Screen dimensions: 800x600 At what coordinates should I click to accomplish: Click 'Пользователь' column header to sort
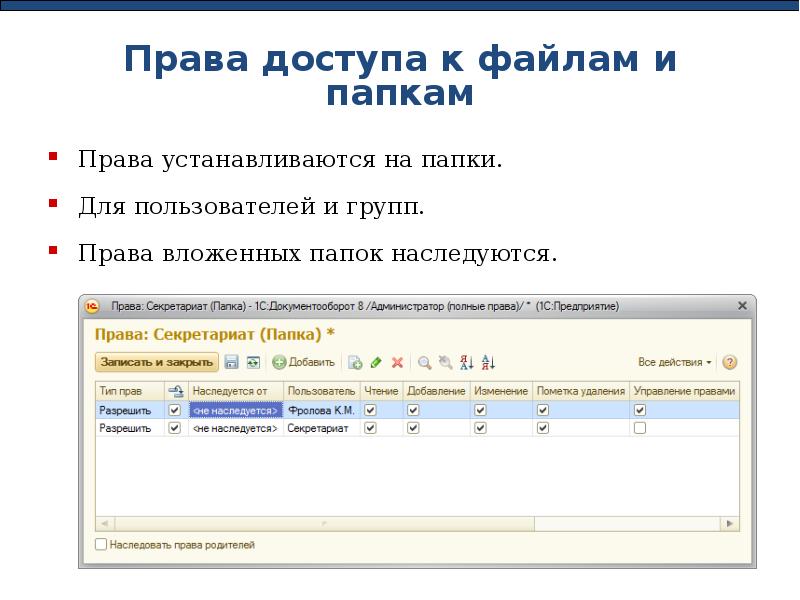pyautogui.click(x=321, y=391)
